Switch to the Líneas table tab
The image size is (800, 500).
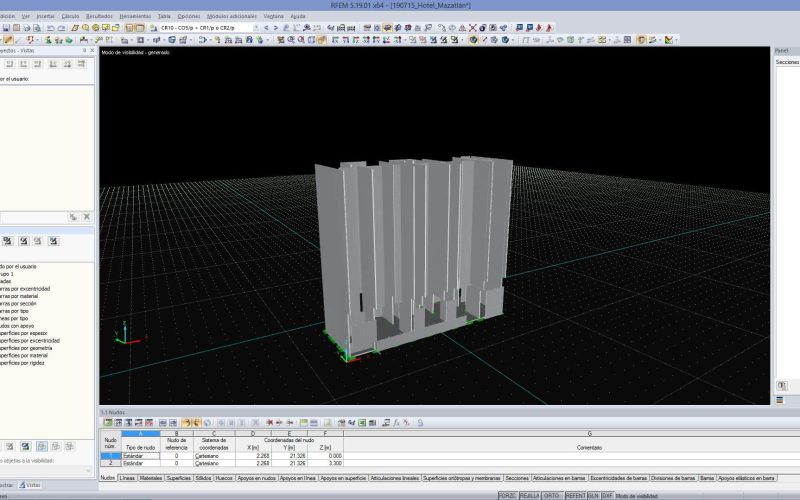(128, 478)
